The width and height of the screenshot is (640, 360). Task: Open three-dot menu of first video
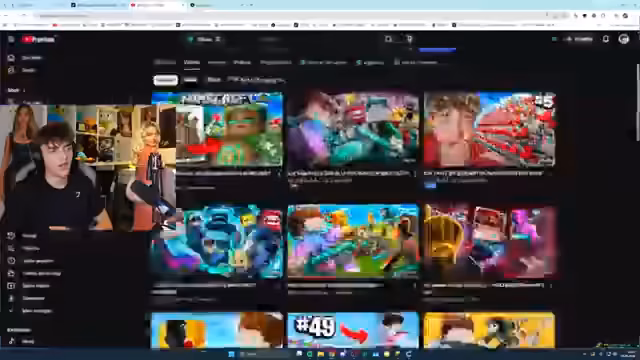[x=279, y=174]
